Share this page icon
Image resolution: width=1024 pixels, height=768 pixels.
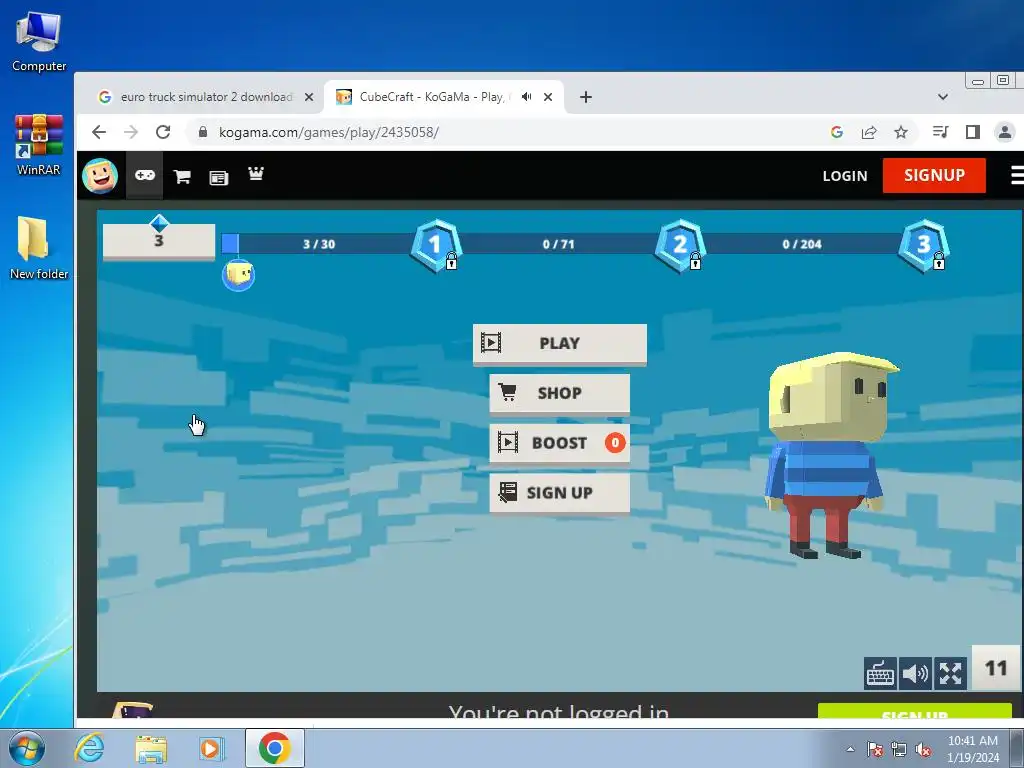869,132
